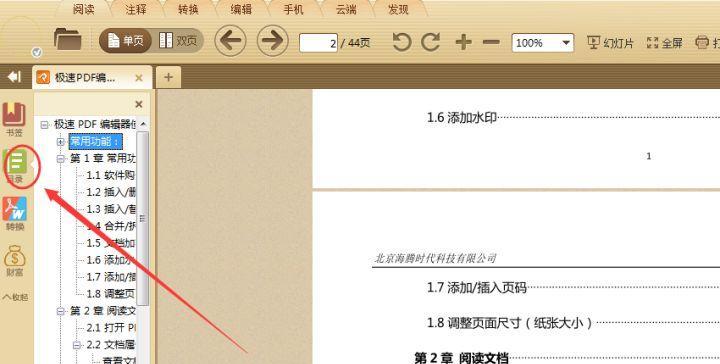Switch to 单页 single page view
The height and width of the screenshot is (364, 720).
pos(125,41)
